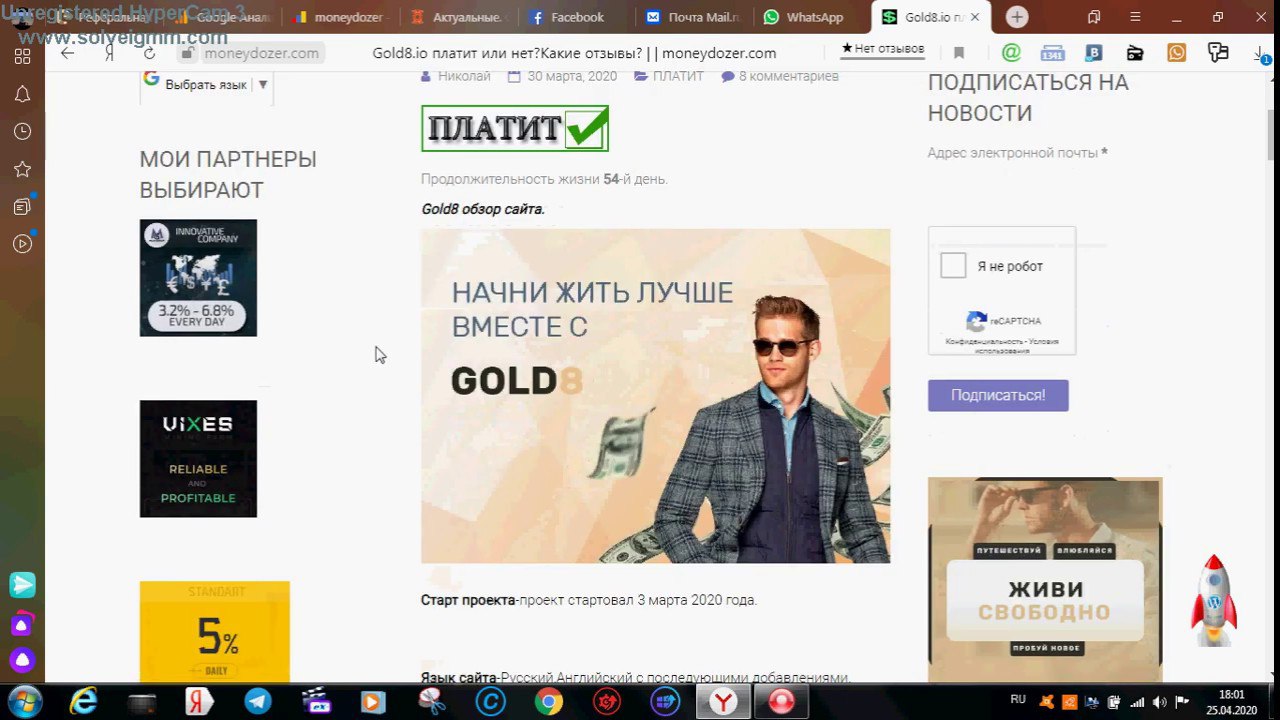
Task: Open the HyperCam red record taskbar button
Action: pos(781,702)
